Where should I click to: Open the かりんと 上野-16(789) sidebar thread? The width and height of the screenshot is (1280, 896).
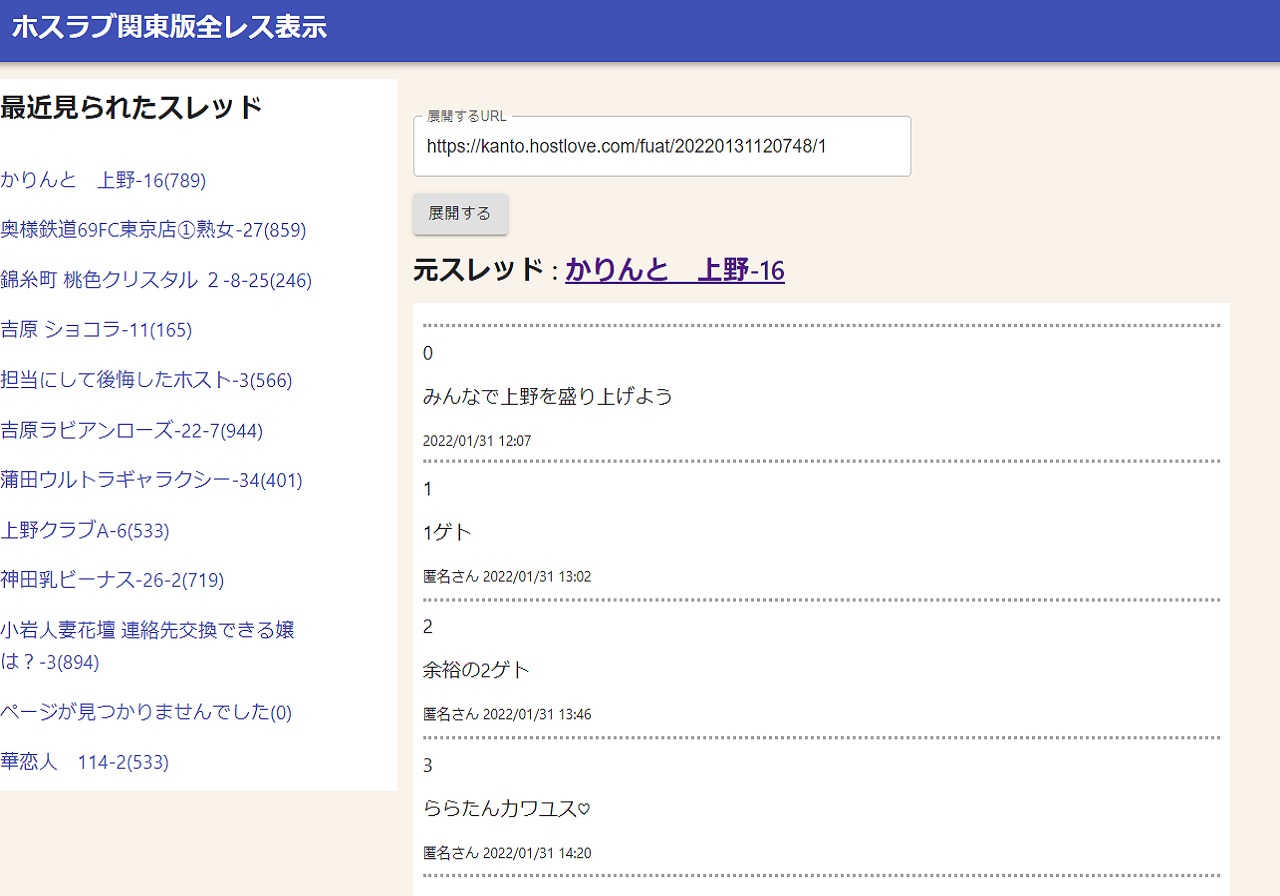click(x=103, y=180)
